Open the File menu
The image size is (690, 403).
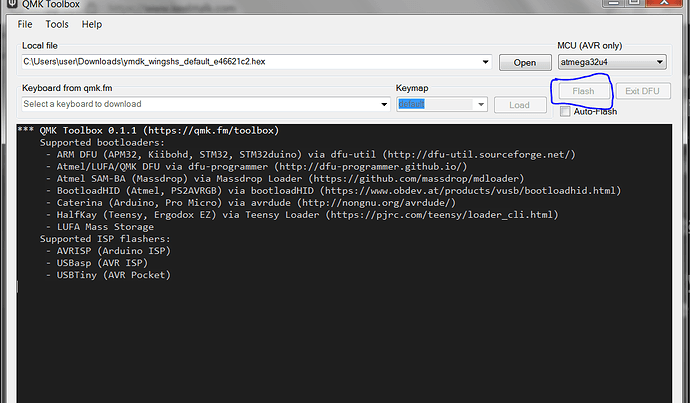click(x=25, y=24)
